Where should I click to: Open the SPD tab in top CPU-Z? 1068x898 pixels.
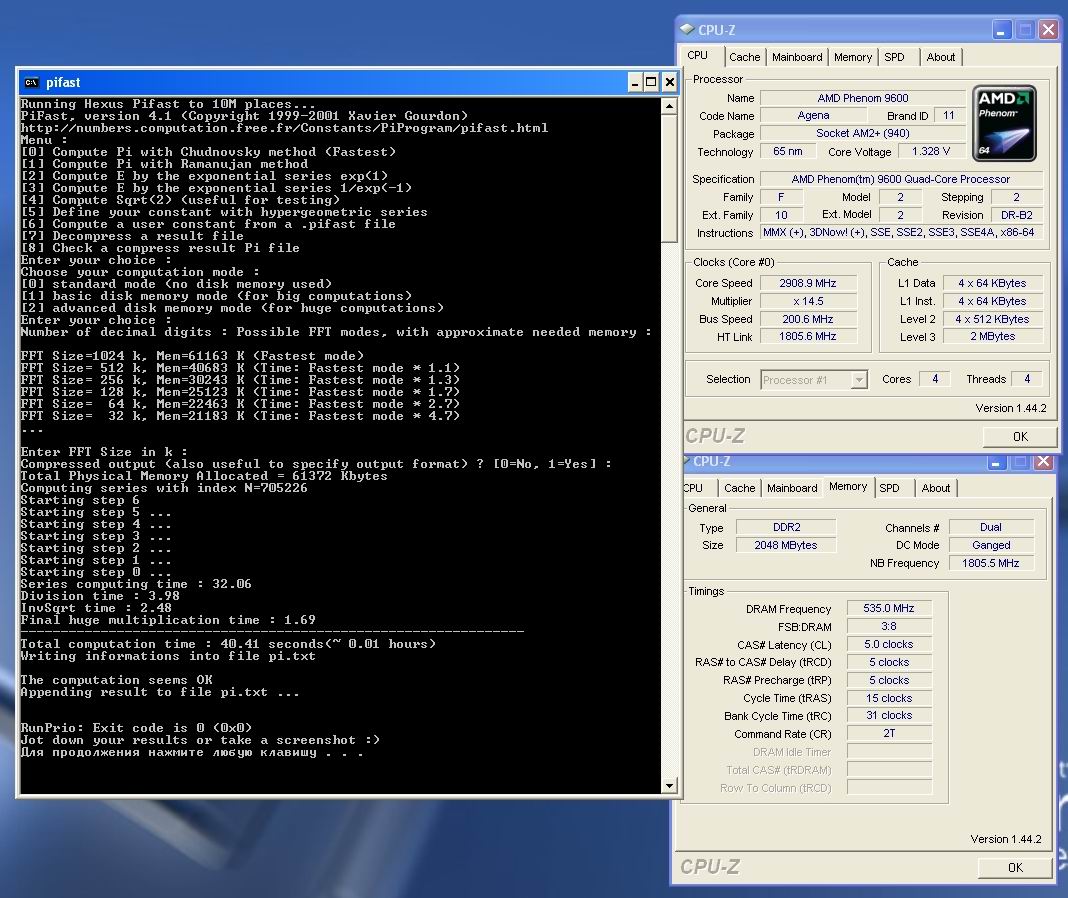tap(894, 57)
